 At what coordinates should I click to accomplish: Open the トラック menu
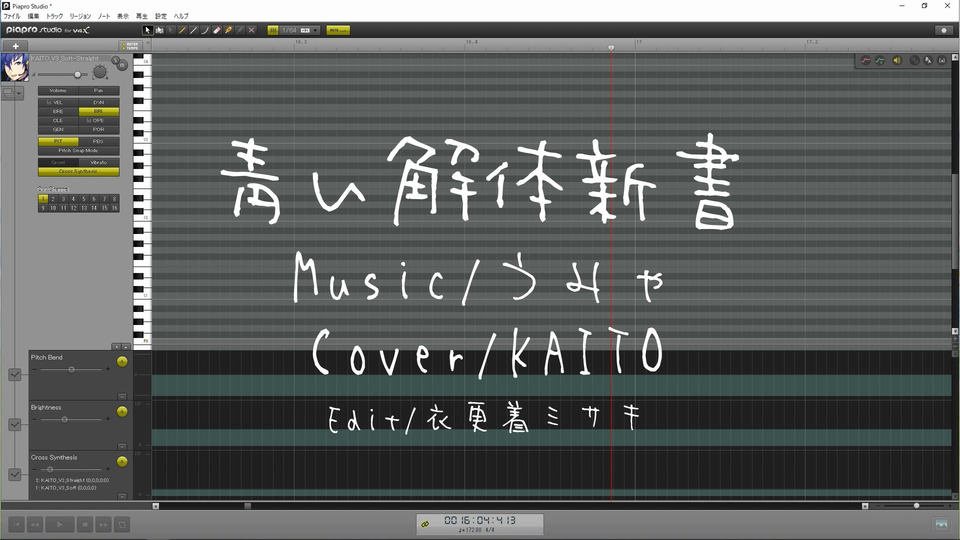click(54, 17)
